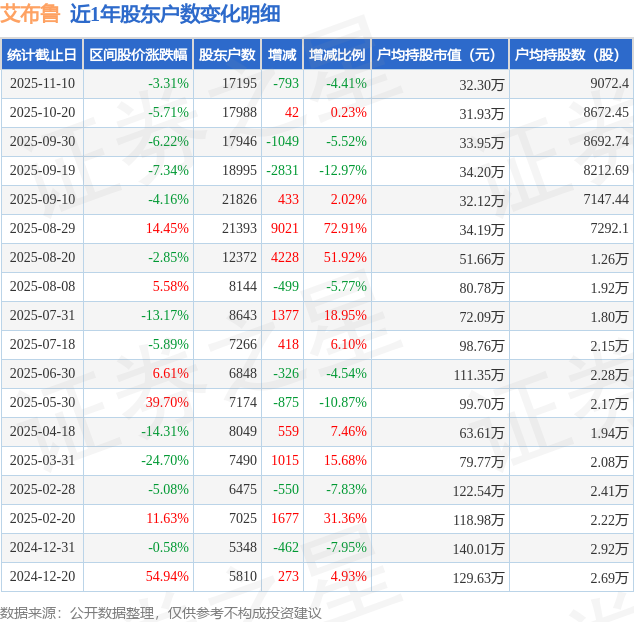Select the date cell 2025-08-29
Image resolution: width=634 pixels, height=622 pixels.
tap(42, 228)
